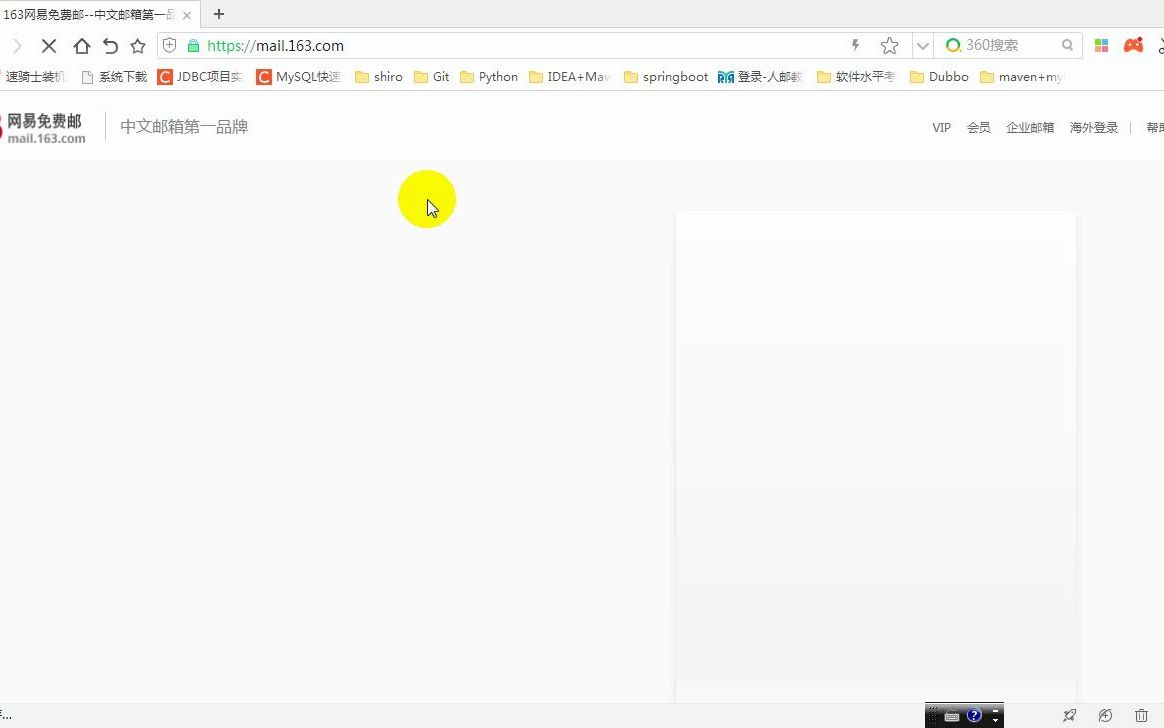
Task: Click the stop loading X button
Action: (x=49, y=46)
